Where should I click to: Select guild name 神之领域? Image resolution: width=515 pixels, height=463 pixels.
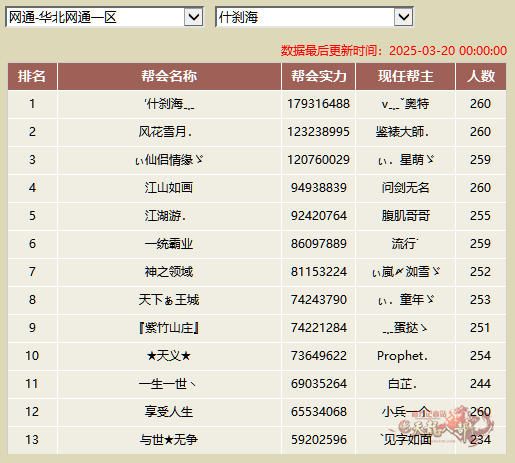point(169,272)
